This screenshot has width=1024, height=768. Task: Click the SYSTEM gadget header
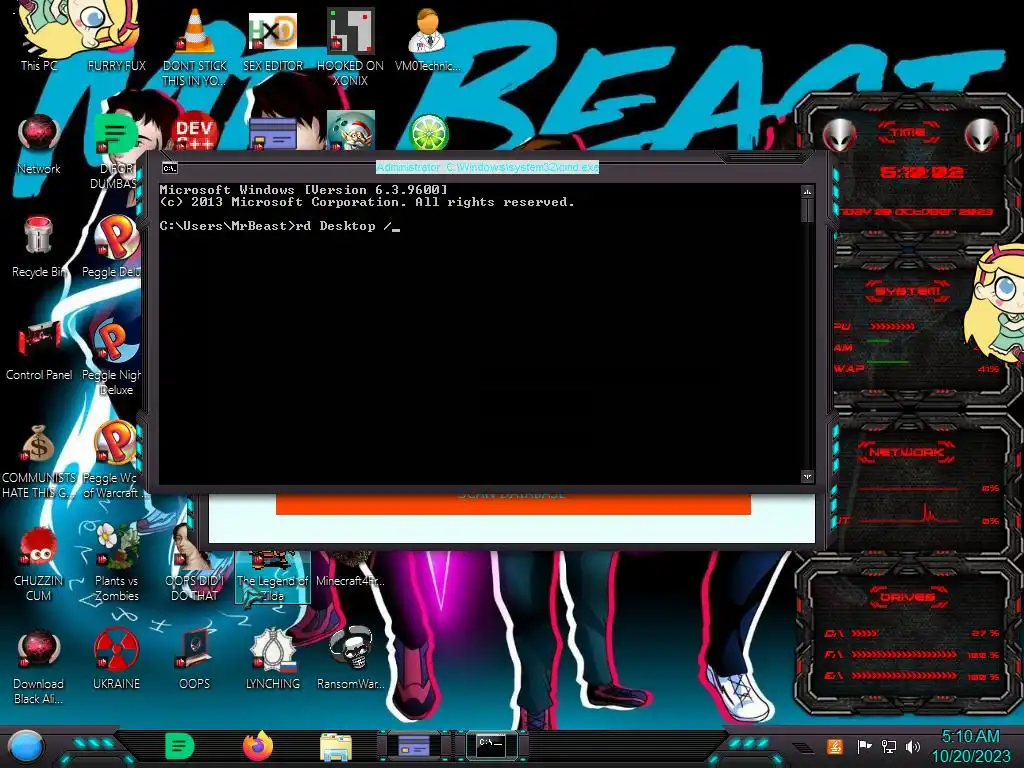click(x=907, y=291)
